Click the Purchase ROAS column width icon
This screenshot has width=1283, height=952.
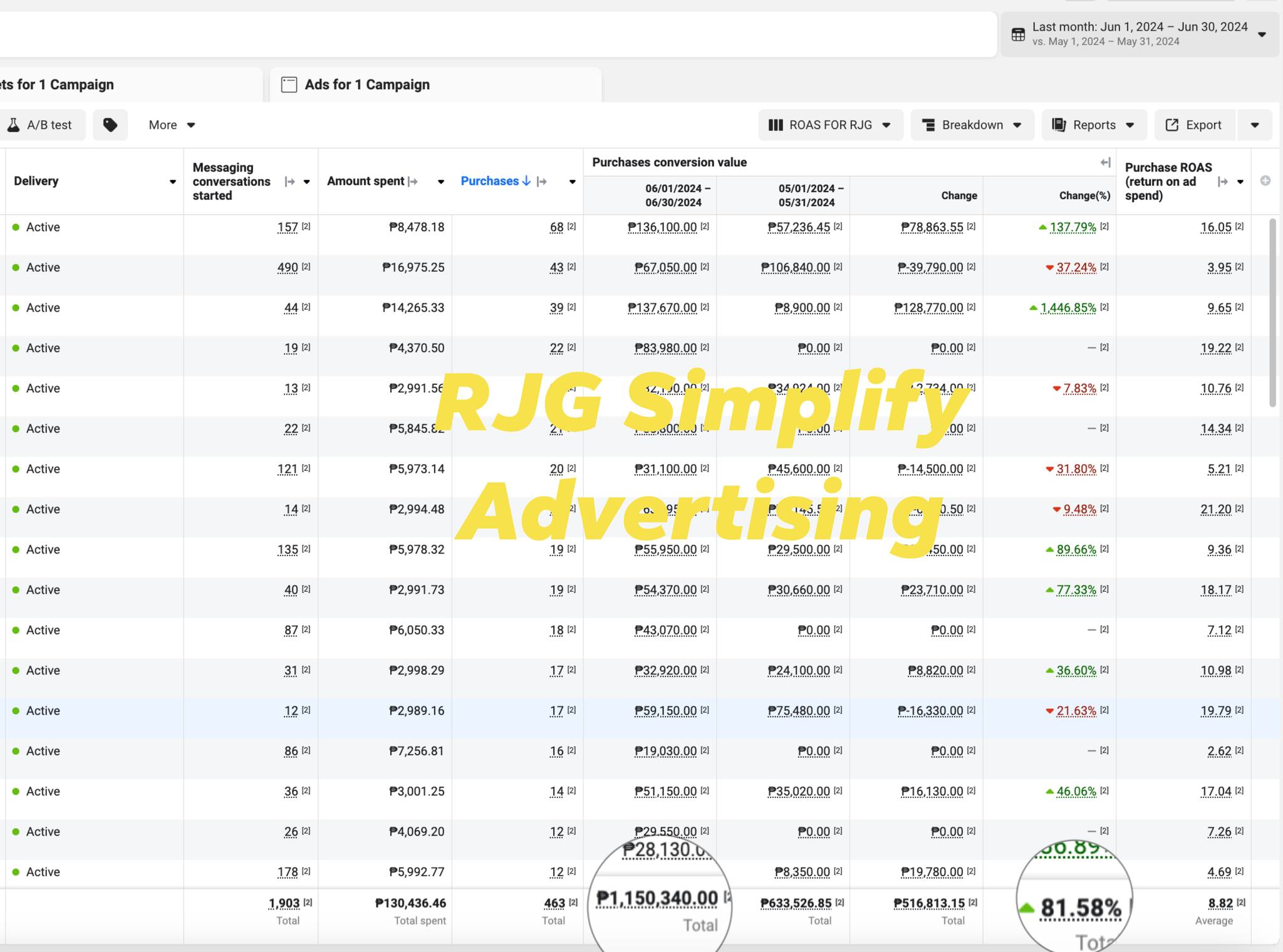point(1222,182)
